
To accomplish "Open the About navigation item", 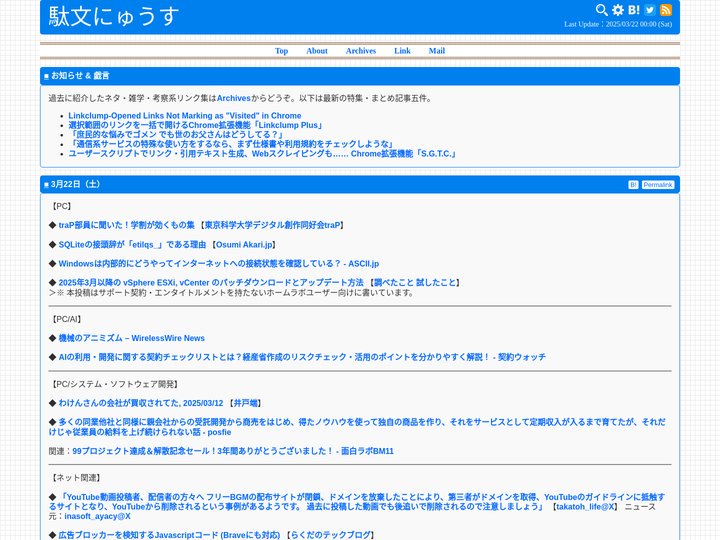I will click(x=317, y=51).
